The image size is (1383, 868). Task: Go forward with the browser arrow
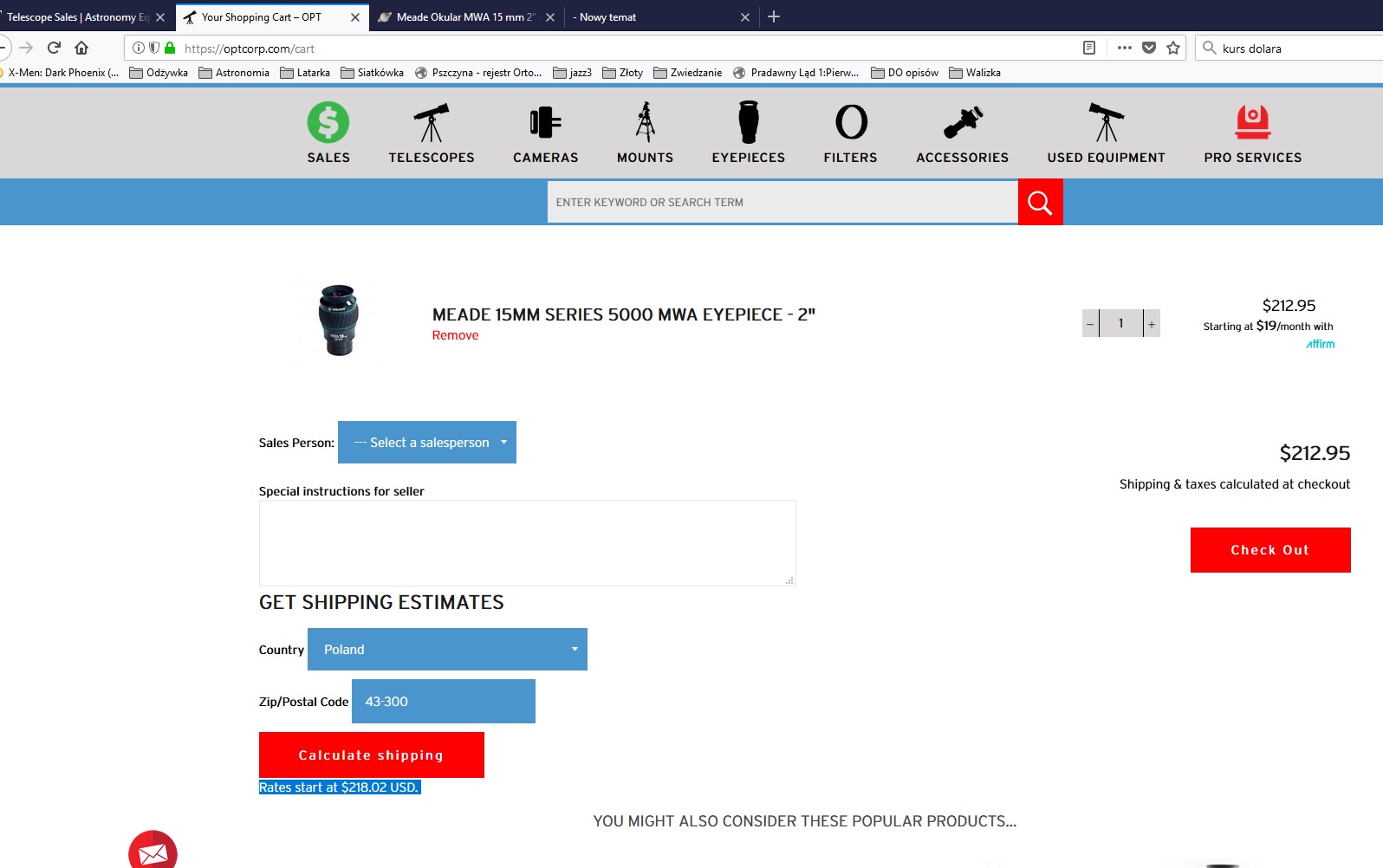(x=26, y=48)
